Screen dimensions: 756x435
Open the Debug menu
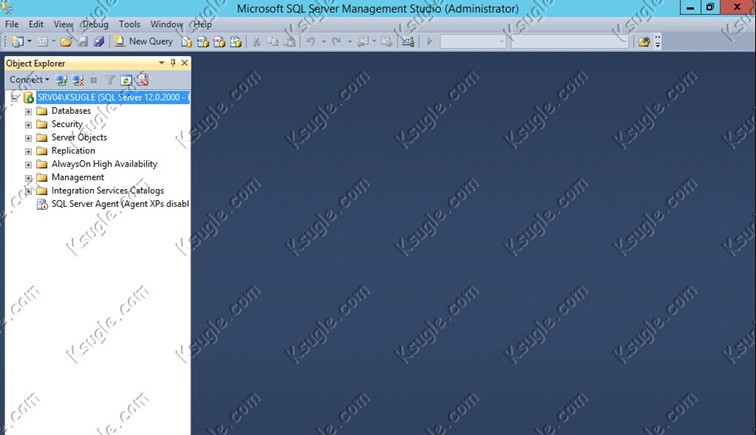95,24
